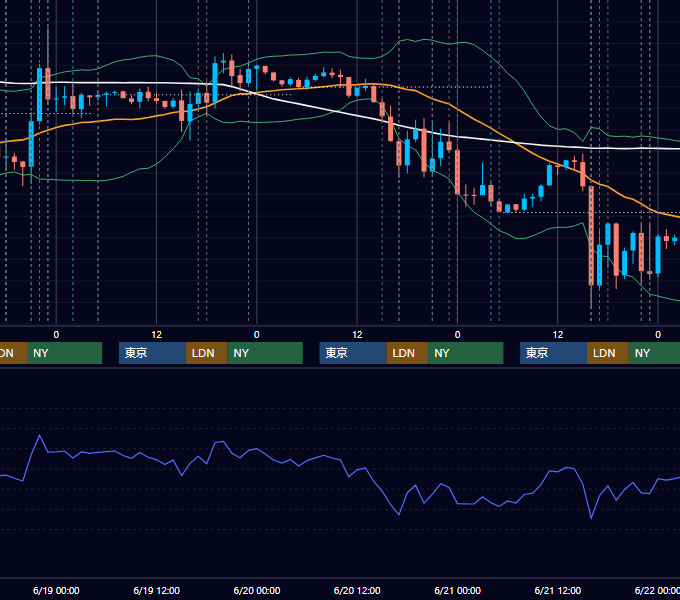680x600 pixels.
Task: Click the 6/21 12:00 time axis label
Action: point(558,590)
